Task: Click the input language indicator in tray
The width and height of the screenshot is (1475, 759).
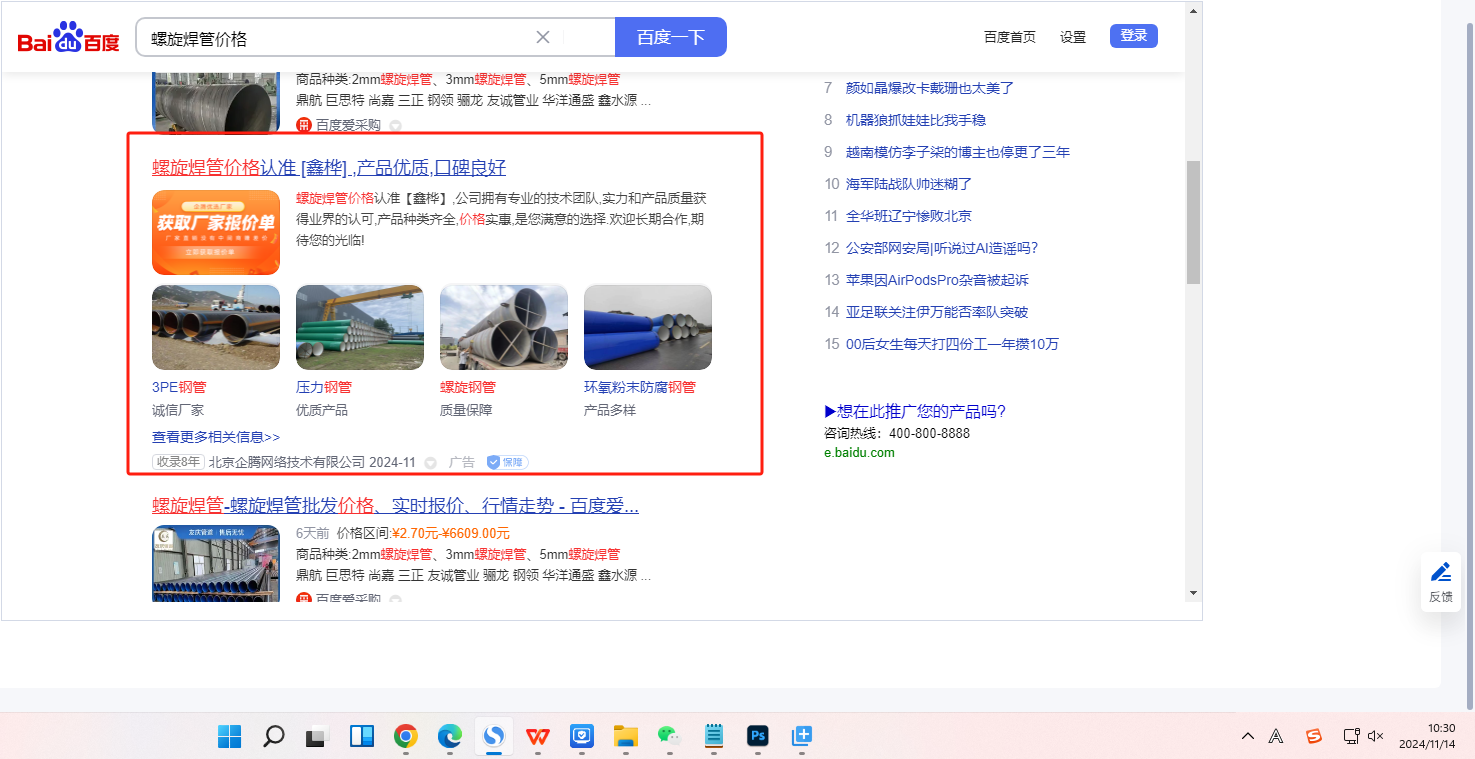Action: tap(1276, 736)
